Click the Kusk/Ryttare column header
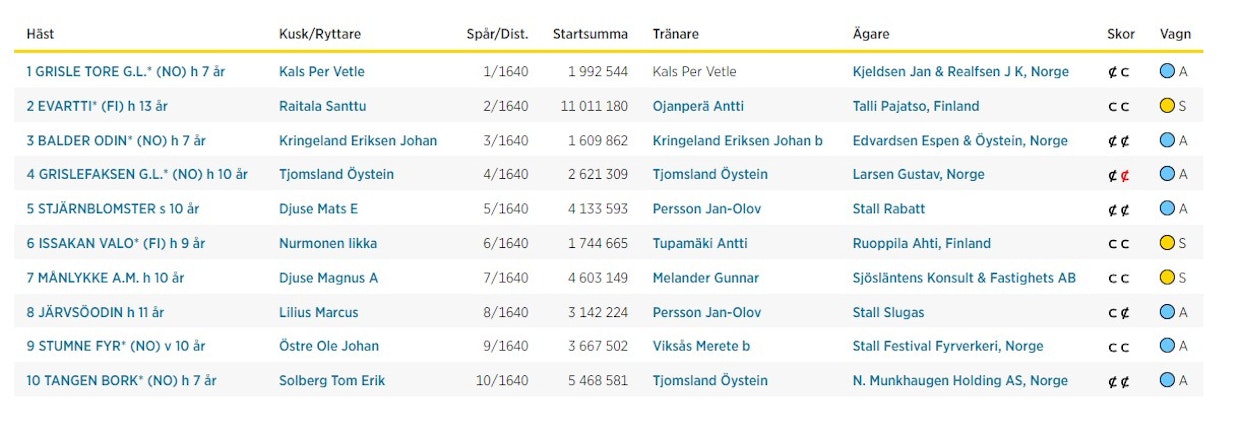Viewport: 1240px width, 429px height. tap(320, 34)
